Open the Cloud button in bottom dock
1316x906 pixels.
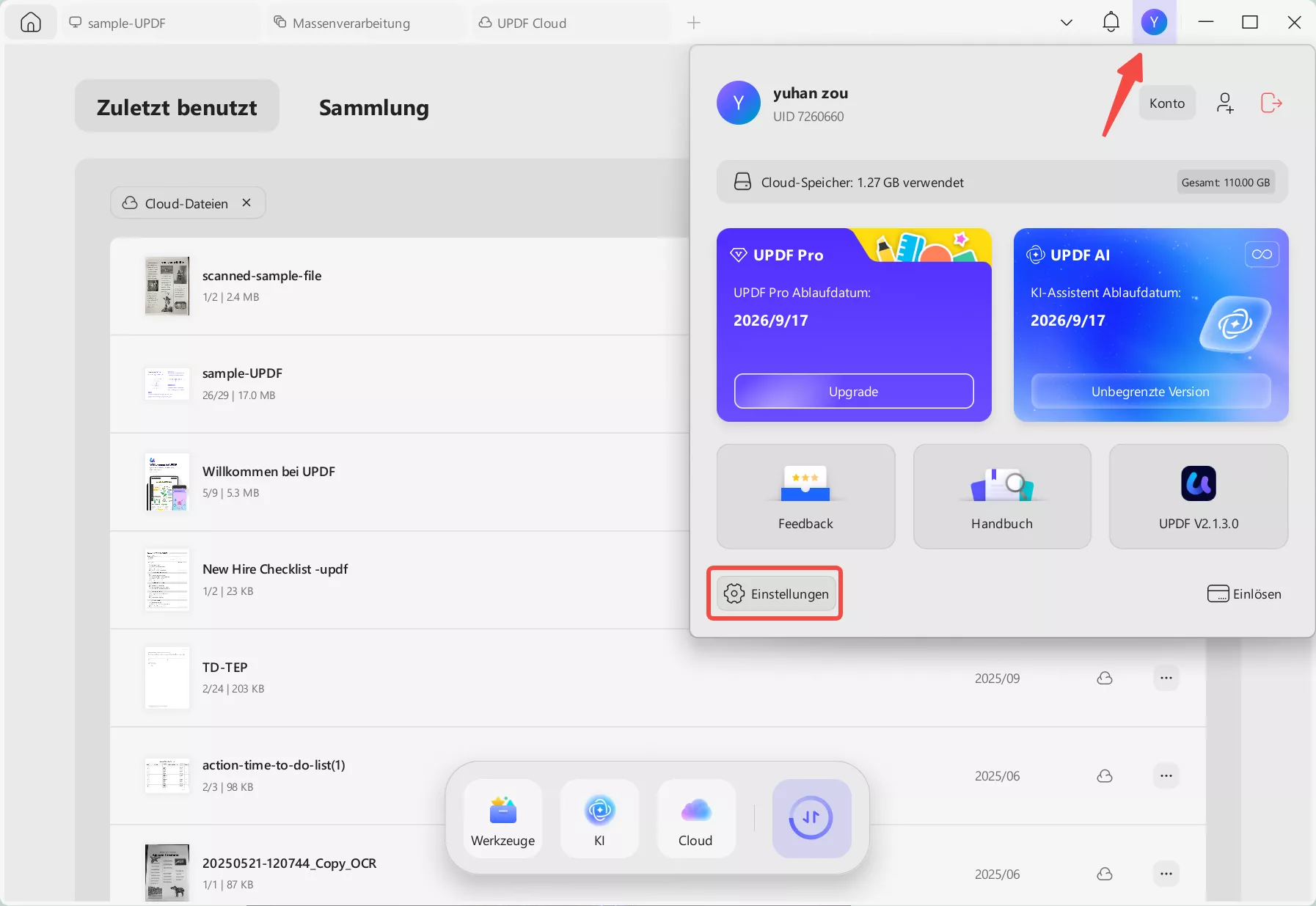click(695, 819)
